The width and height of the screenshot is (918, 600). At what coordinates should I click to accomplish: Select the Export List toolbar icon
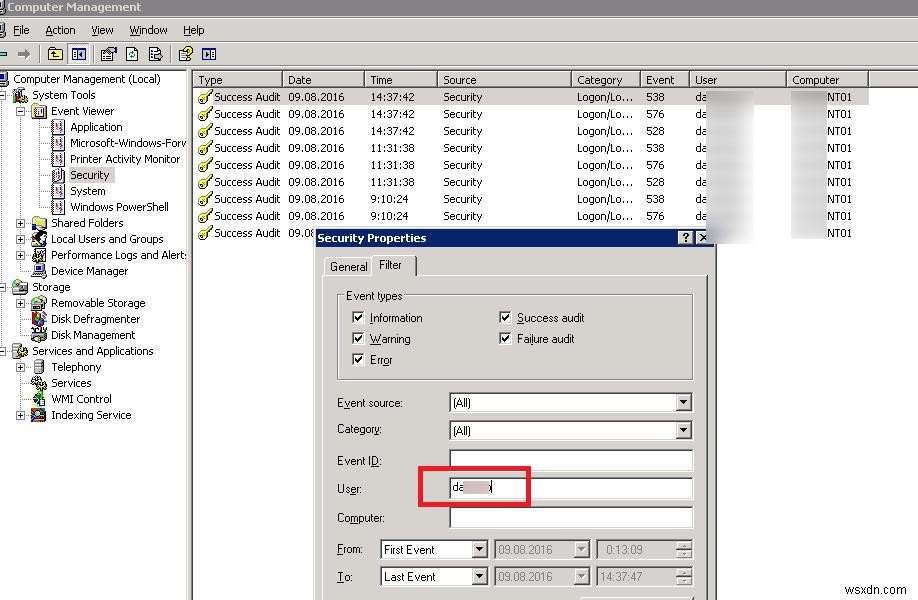tap(154, 54)
